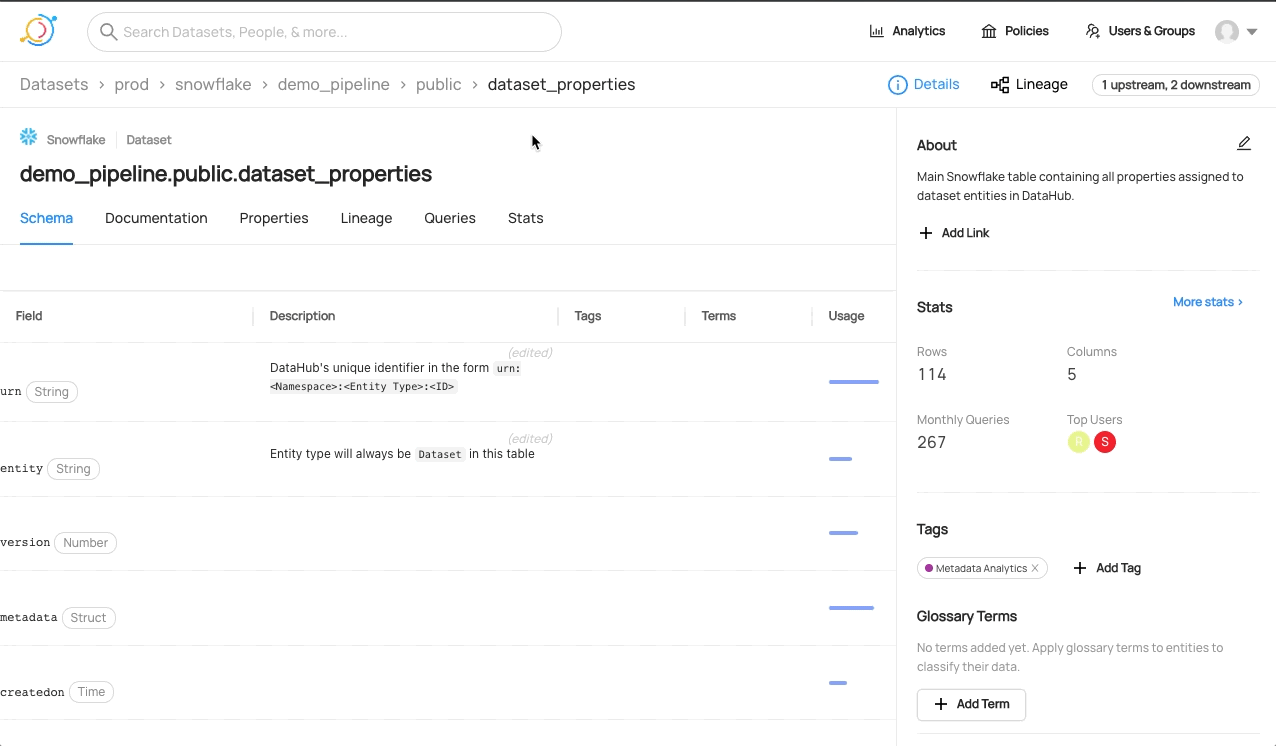Expand More stats link
The height and width of the screenshot is (746, 1276).
[x=1207, y=301]
